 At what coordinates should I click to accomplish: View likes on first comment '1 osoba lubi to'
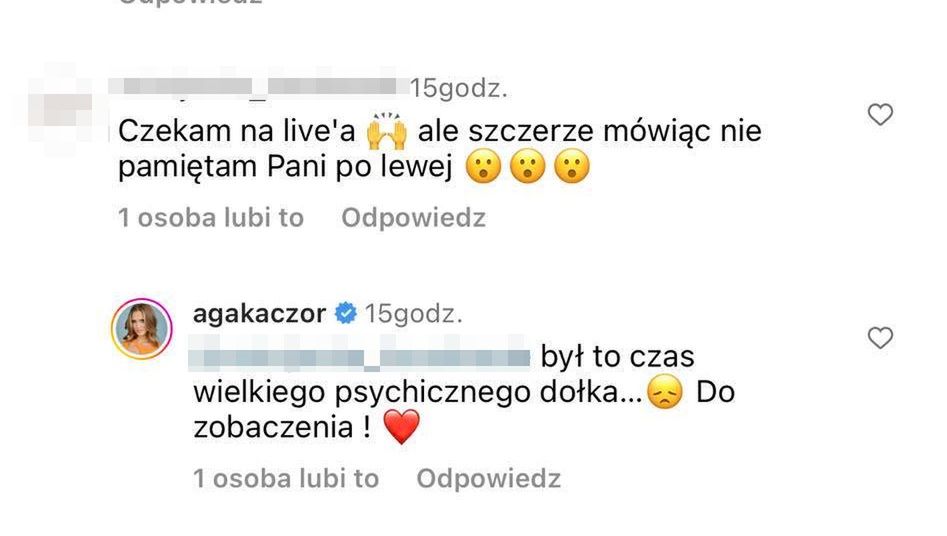click(x=211, y=218)
